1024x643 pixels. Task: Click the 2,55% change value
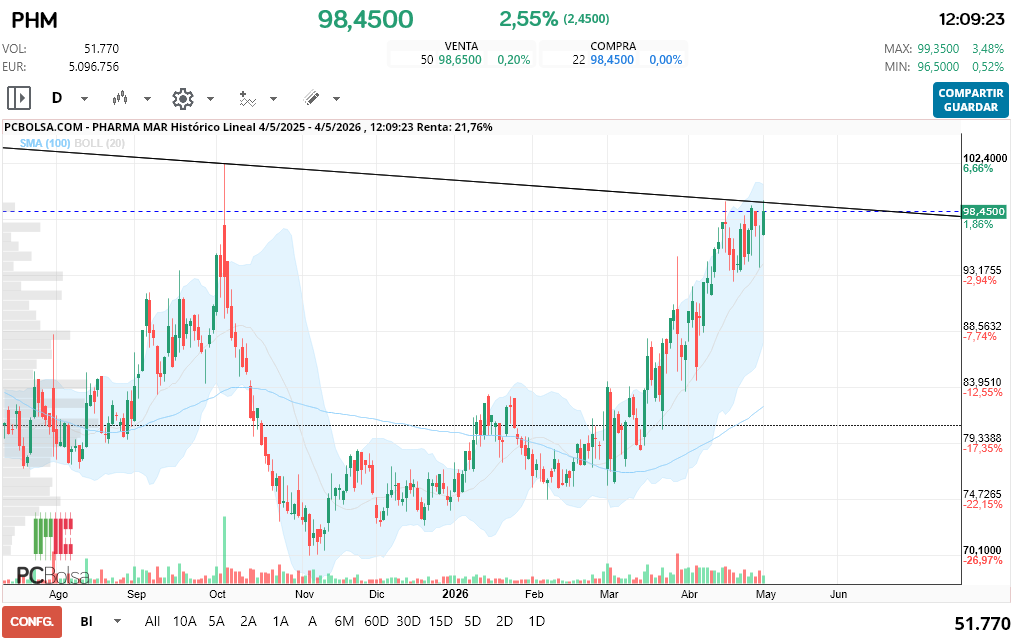click(x=529, y=19)
